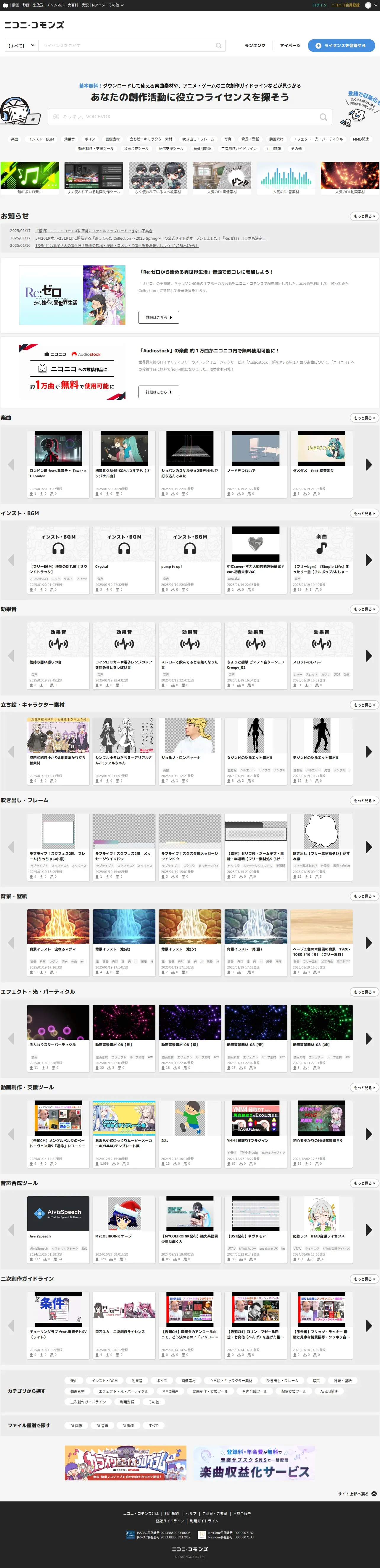Viewport: 380px width, 1568px height.
Task: Open the マイページ link
Action: point(291,46)
